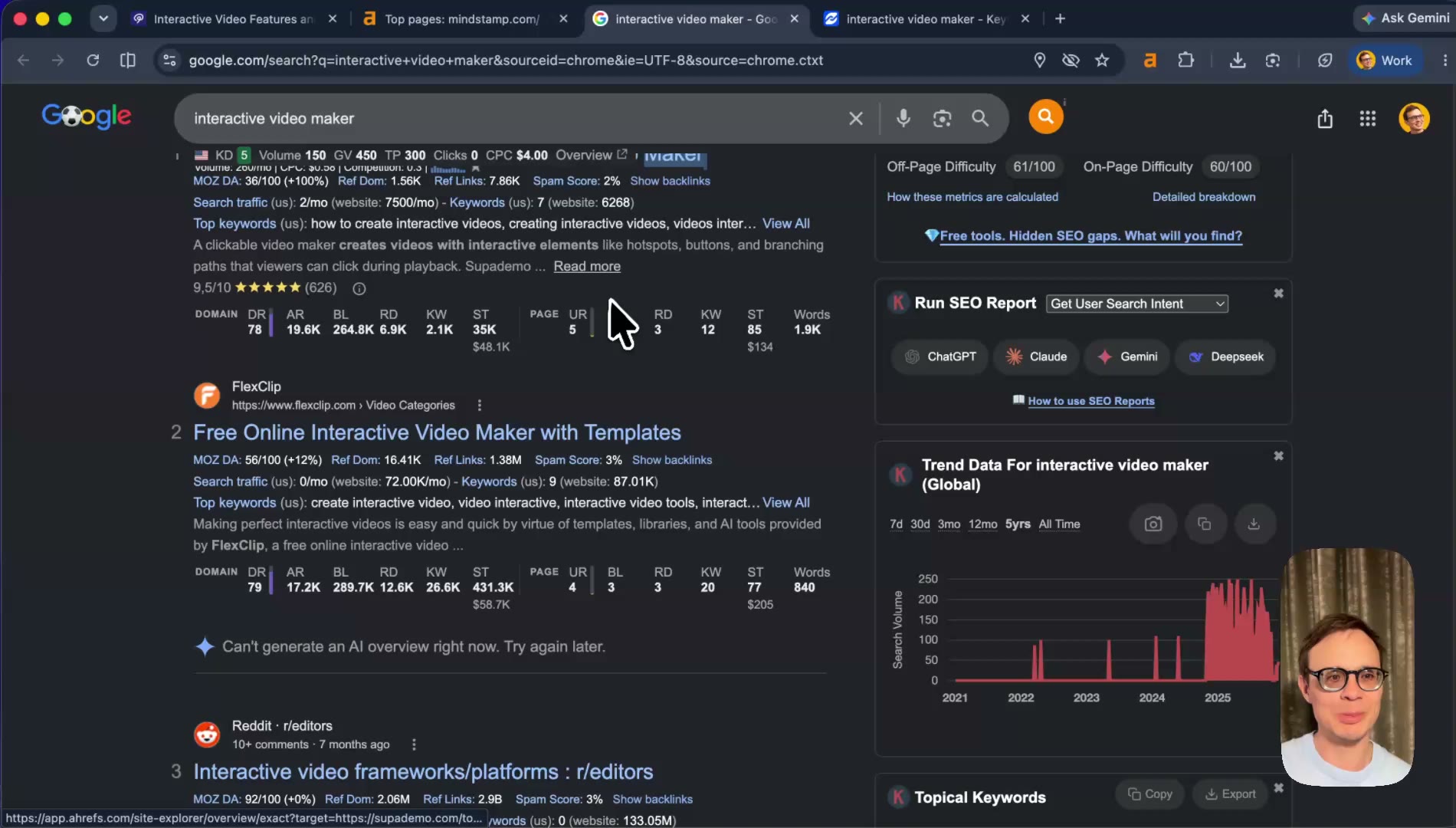Bookmark this page with the star icon

tap(1102, 61)
